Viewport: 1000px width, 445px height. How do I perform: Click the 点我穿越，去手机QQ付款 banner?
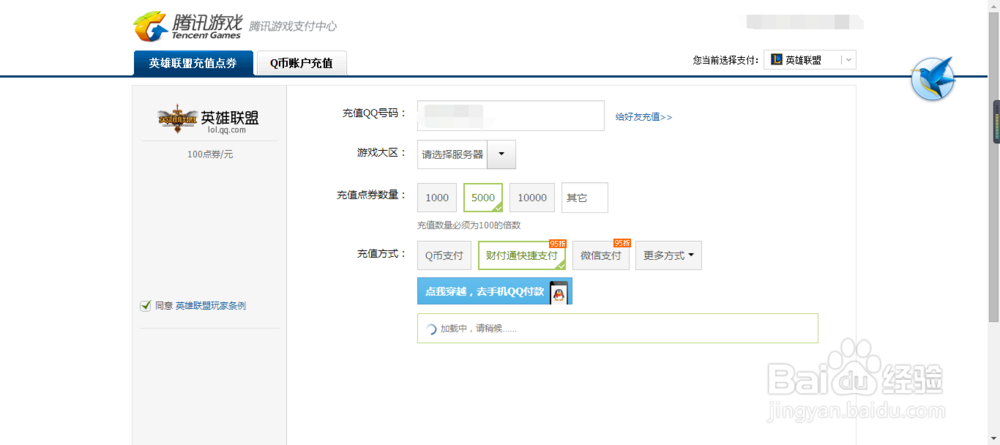[x=494, y=291]
